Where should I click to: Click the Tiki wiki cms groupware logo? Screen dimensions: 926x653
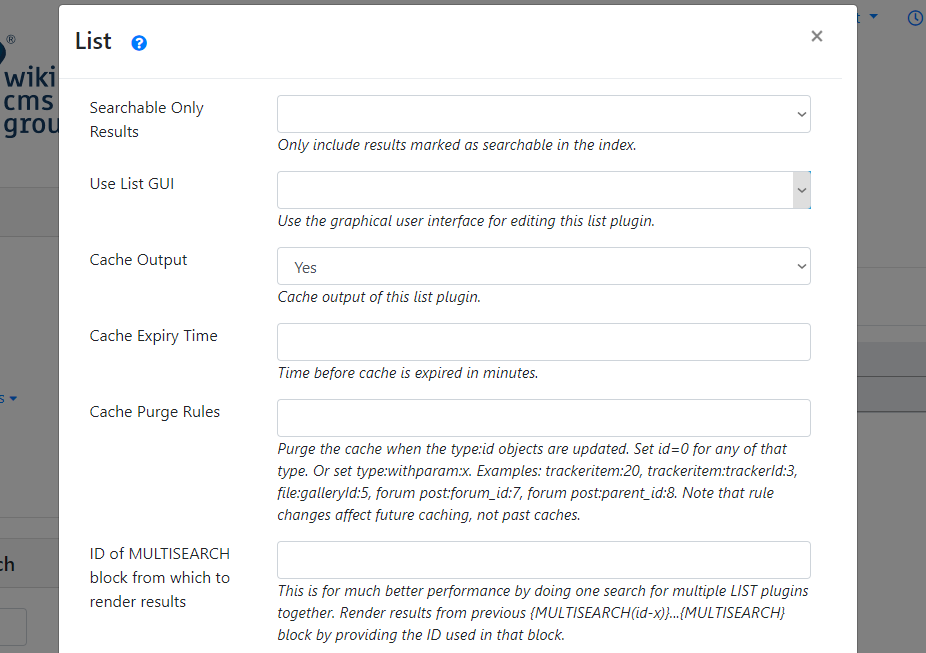[x=28, y=90]
